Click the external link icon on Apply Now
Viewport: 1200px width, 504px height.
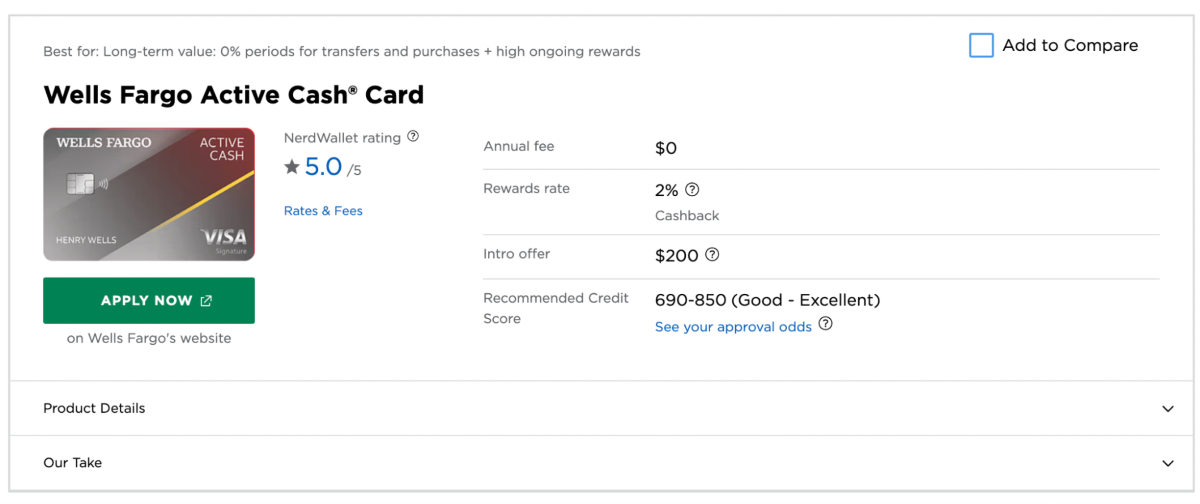coord(206,301)
